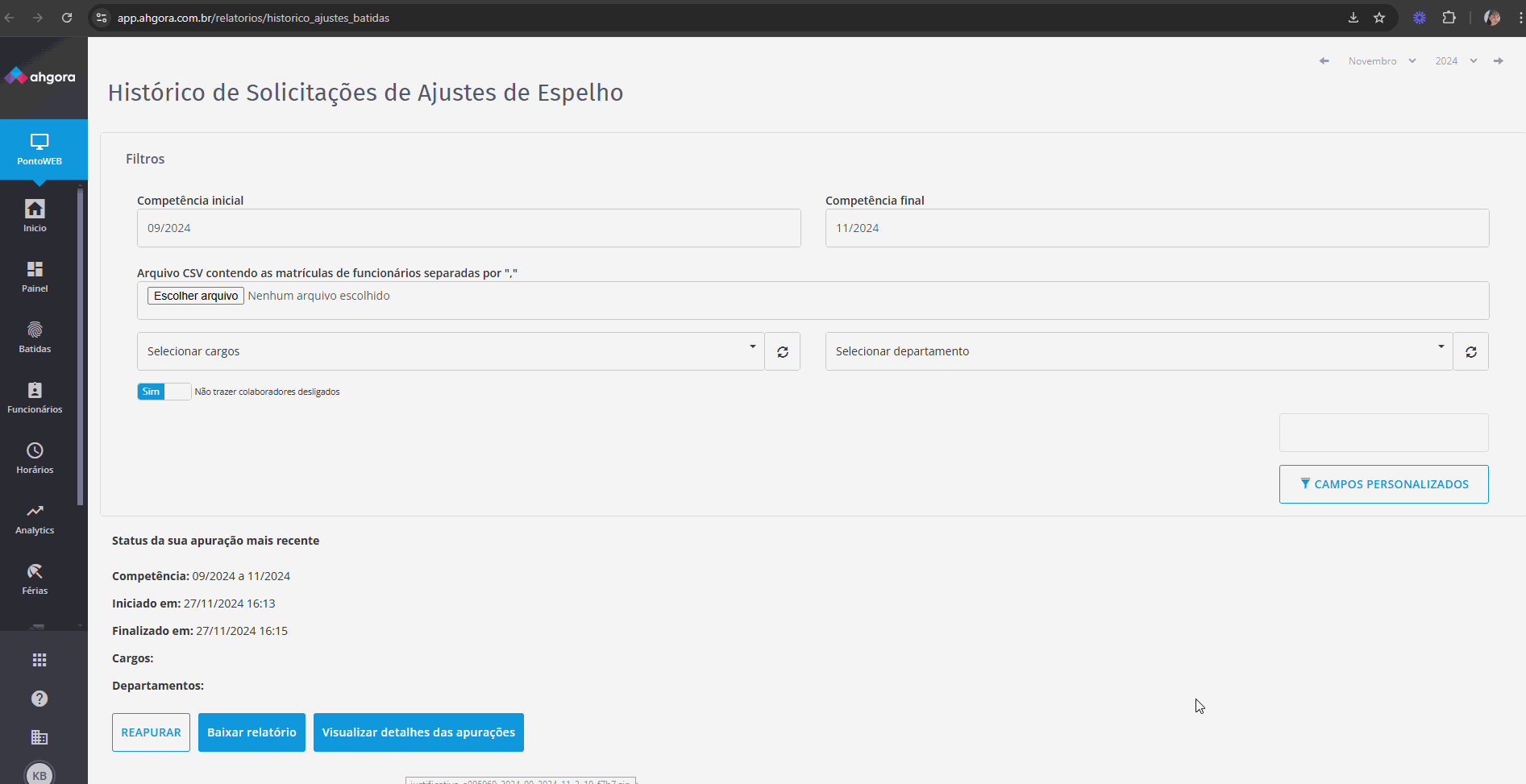Disable 'Não trazer colaboradores desligados' toggle
1526x784 pixels.
(164, 392)
